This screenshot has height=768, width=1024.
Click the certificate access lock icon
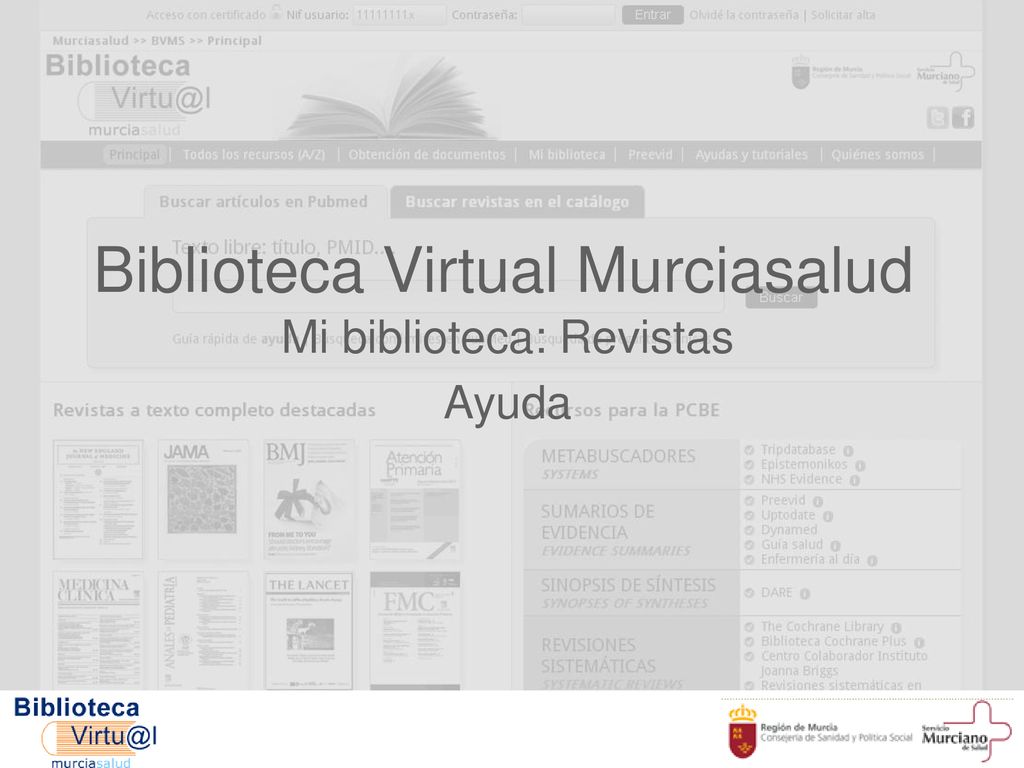click(276, 12)
